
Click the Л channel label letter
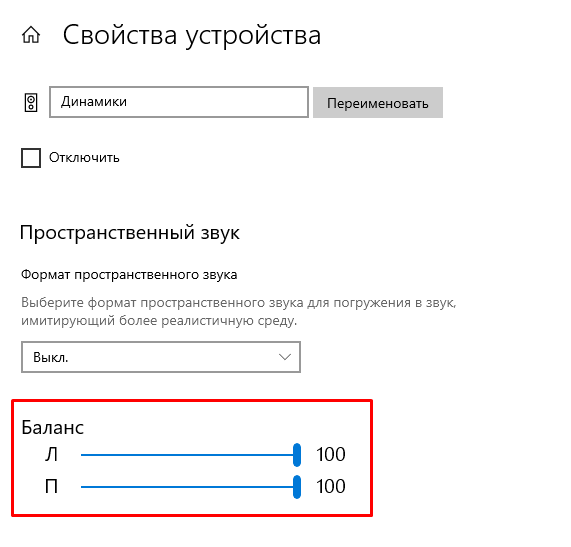coord(51,455)
